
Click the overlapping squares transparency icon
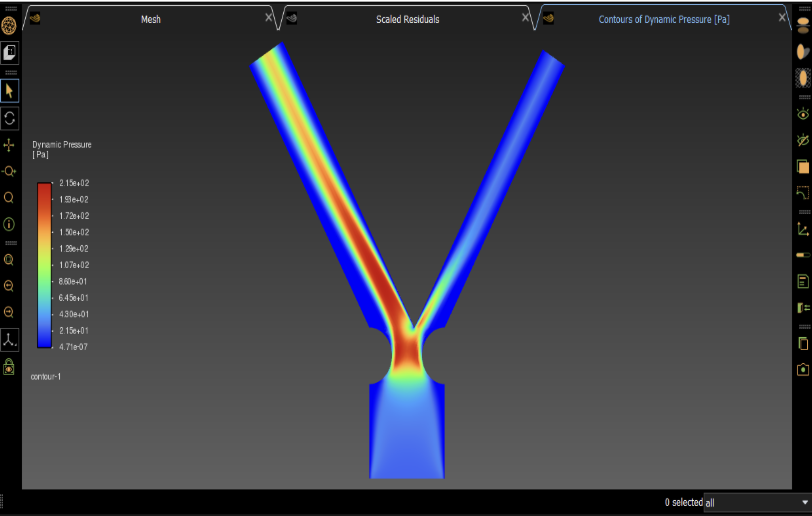(x=803, y=167)
